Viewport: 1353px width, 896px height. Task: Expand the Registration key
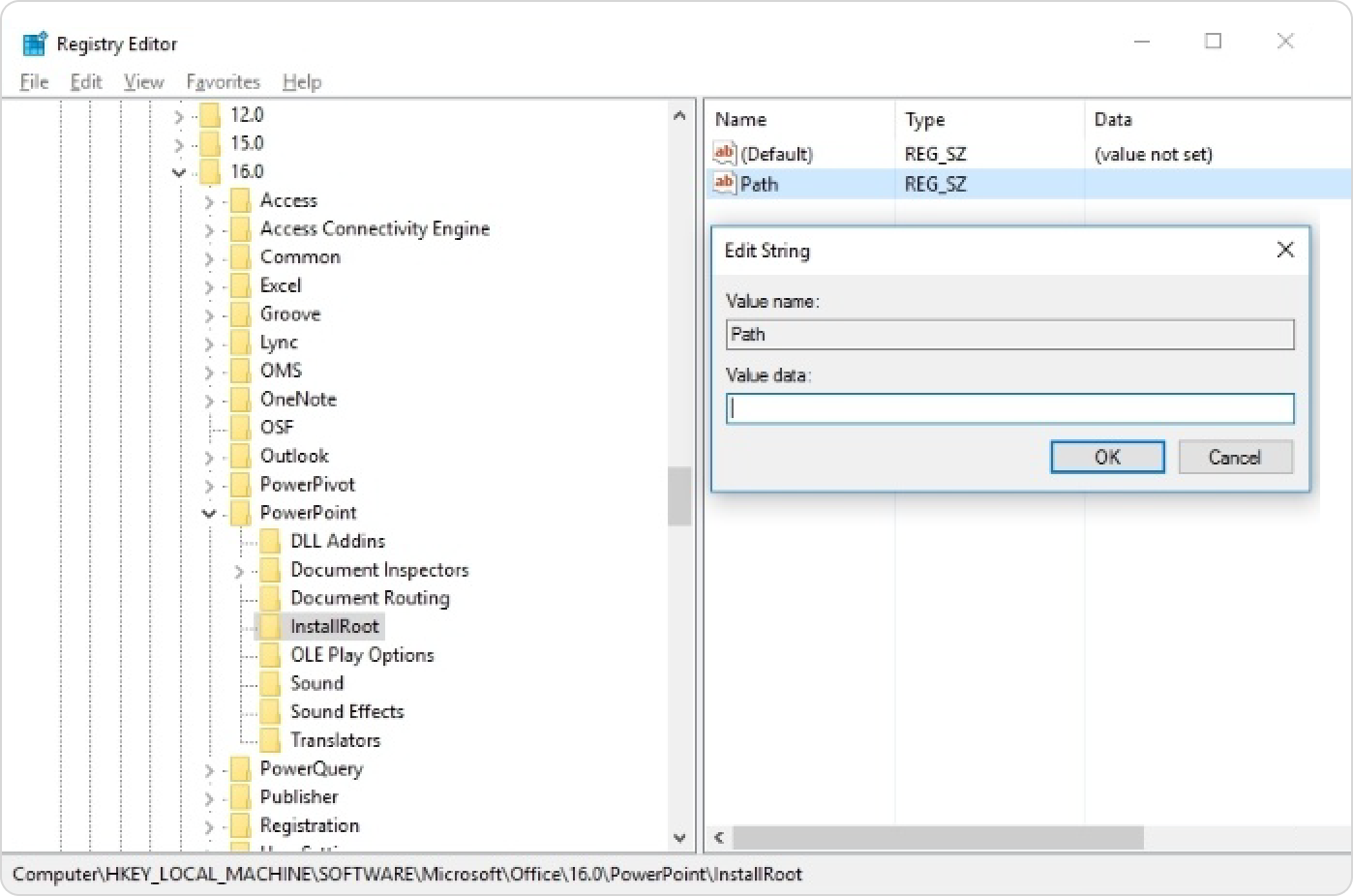point(209,827)
